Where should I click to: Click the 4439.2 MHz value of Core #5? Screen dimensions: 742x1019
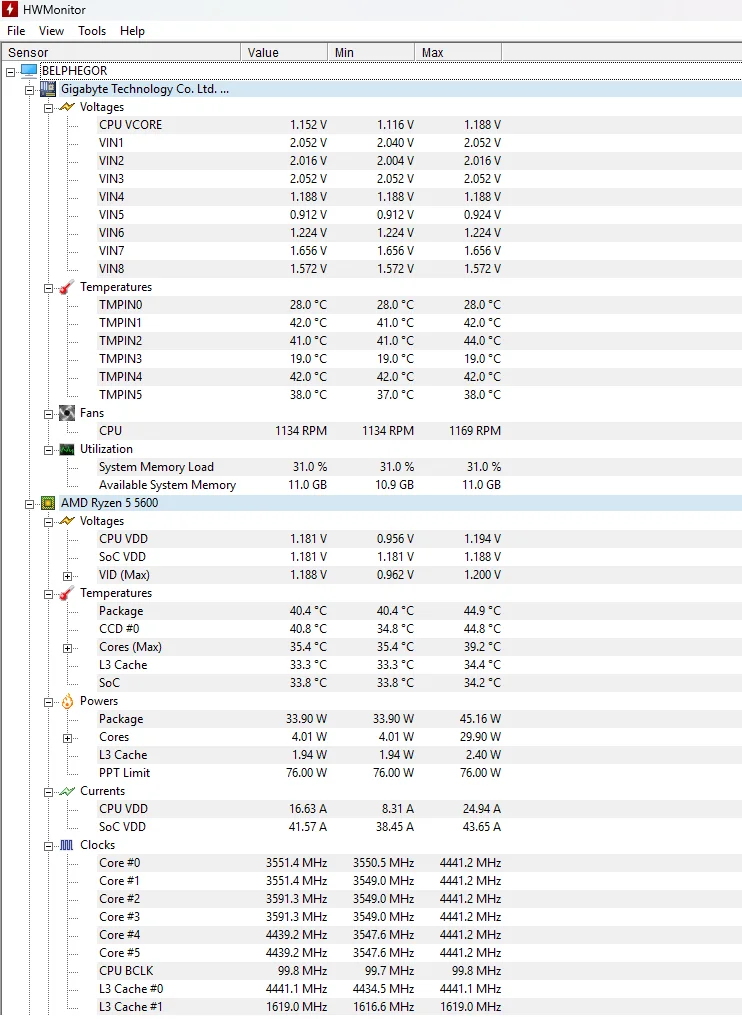[x=296, y=953]
